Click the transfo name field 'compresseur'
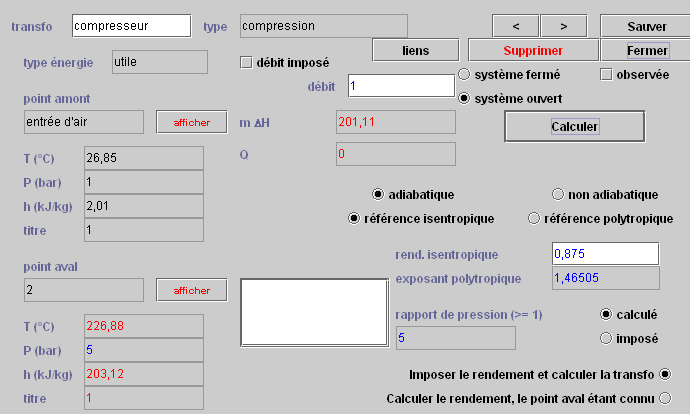 132,26
